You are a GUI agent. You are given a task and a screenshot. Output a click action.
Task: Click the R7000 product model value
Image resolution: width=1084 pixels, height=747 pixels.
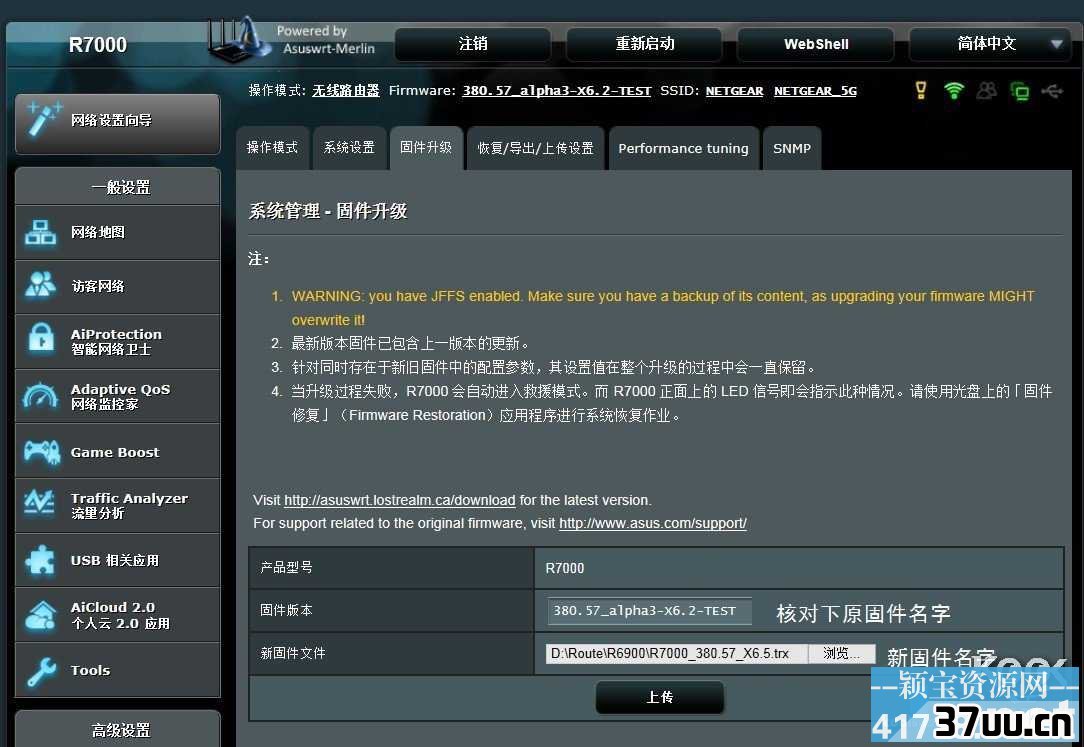coord(565,568)
